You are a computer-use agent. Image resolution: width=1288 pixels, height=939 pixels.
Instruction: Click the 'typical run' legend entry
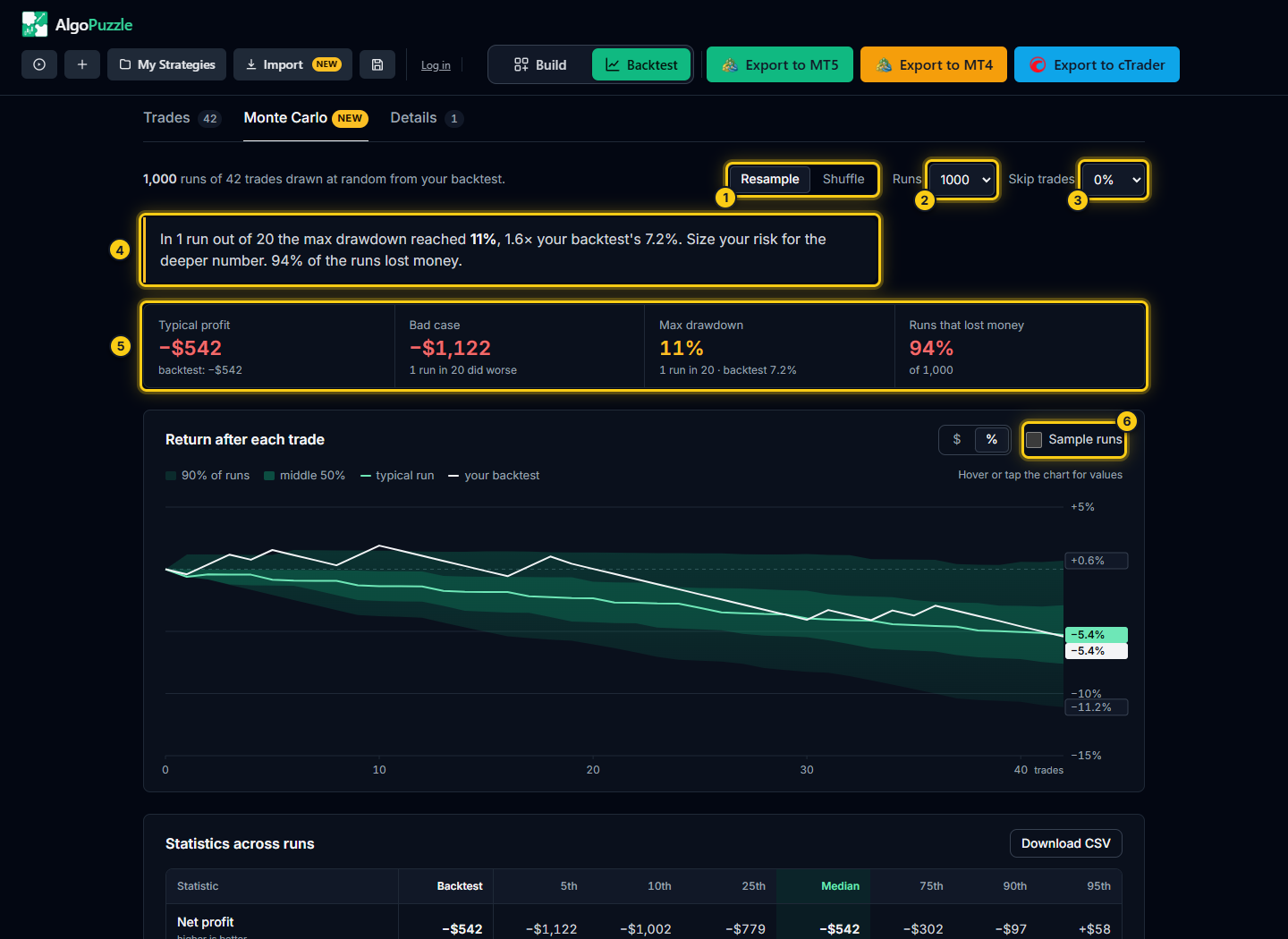point(397,476)
